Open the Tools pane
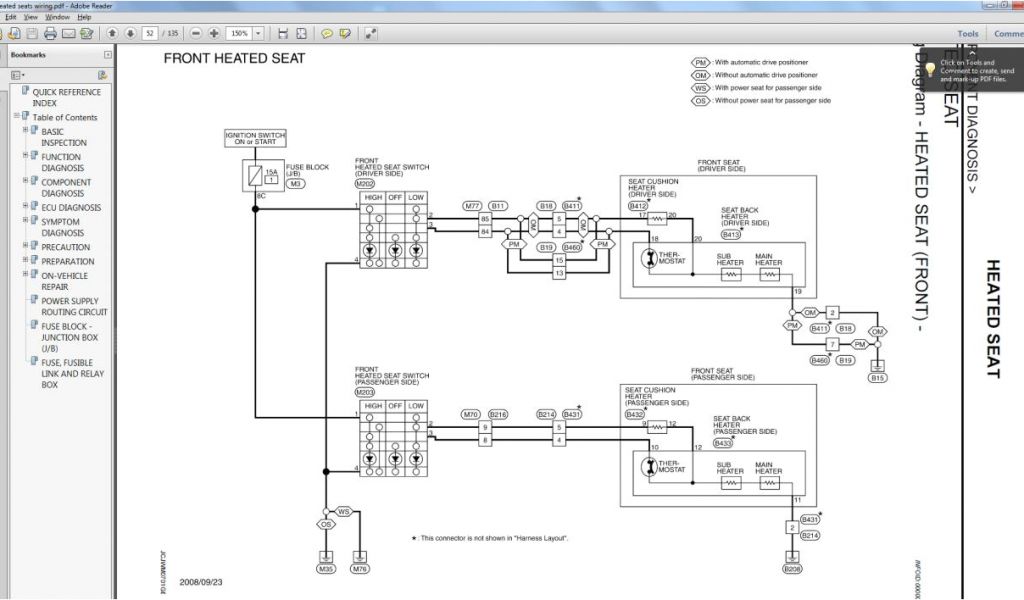This screenshot has height=600, width=1024. pyautogui.click(x=968, y=34)
